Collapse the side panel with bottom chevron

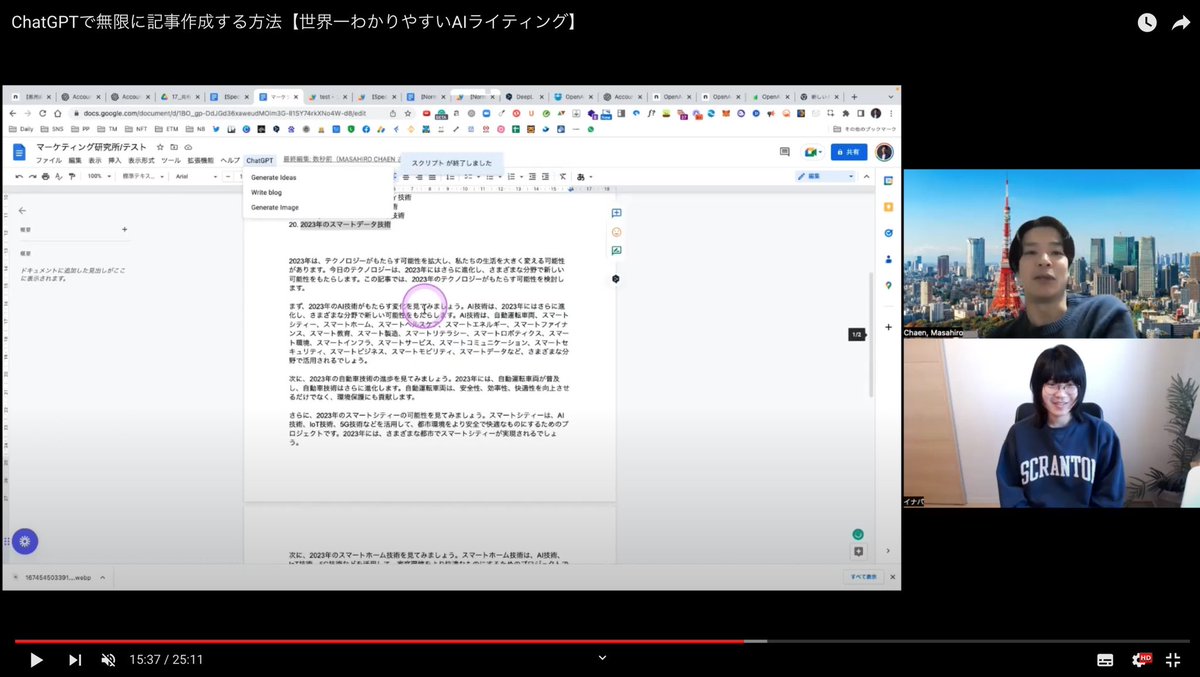[x=888, y=550]
